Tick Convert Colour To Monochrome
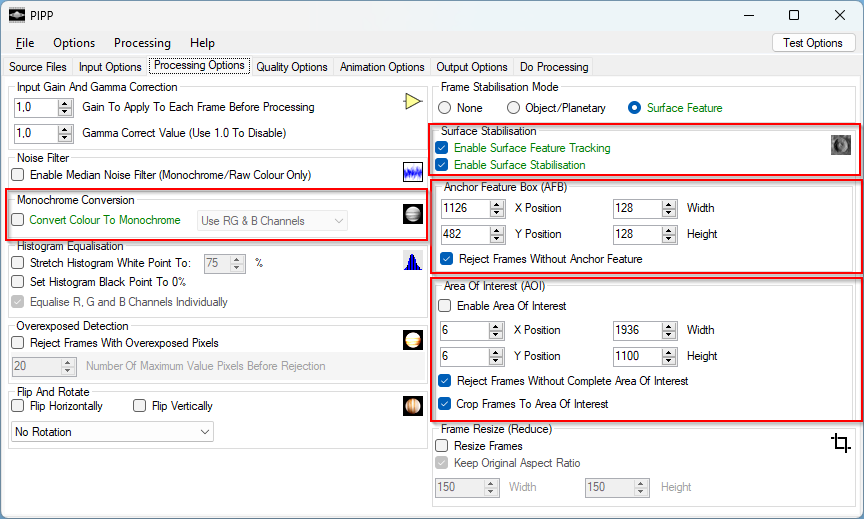 click(18, 220)
